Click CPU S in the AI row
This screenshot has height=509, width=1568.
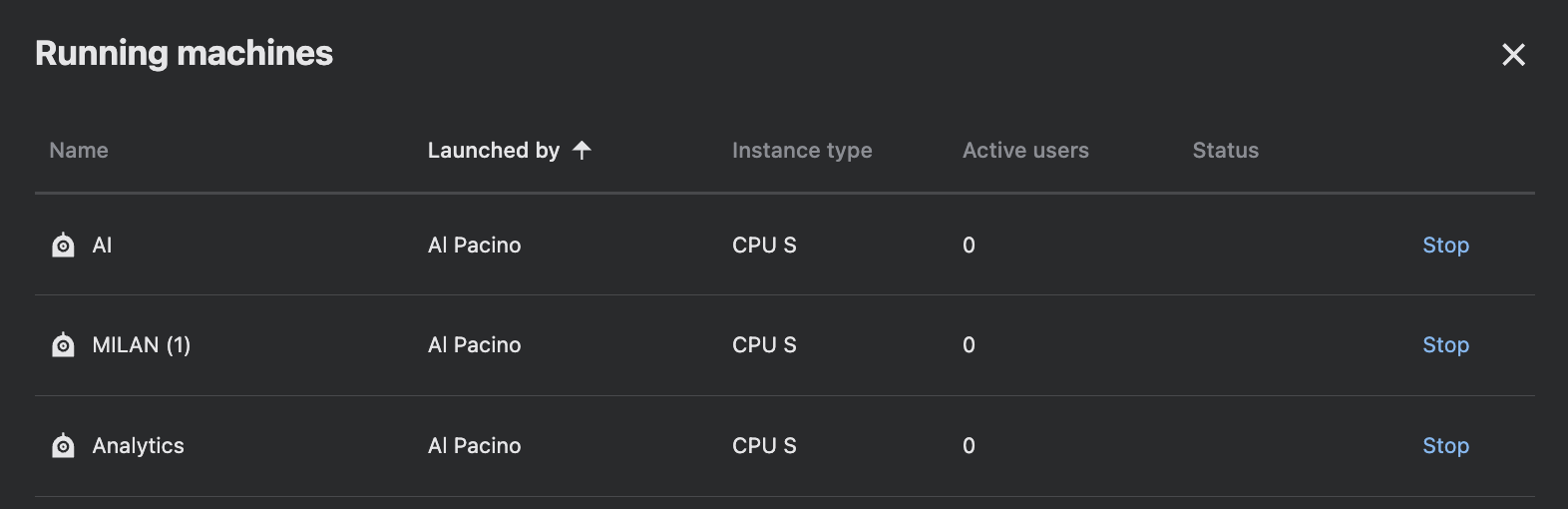click(764, 245)
